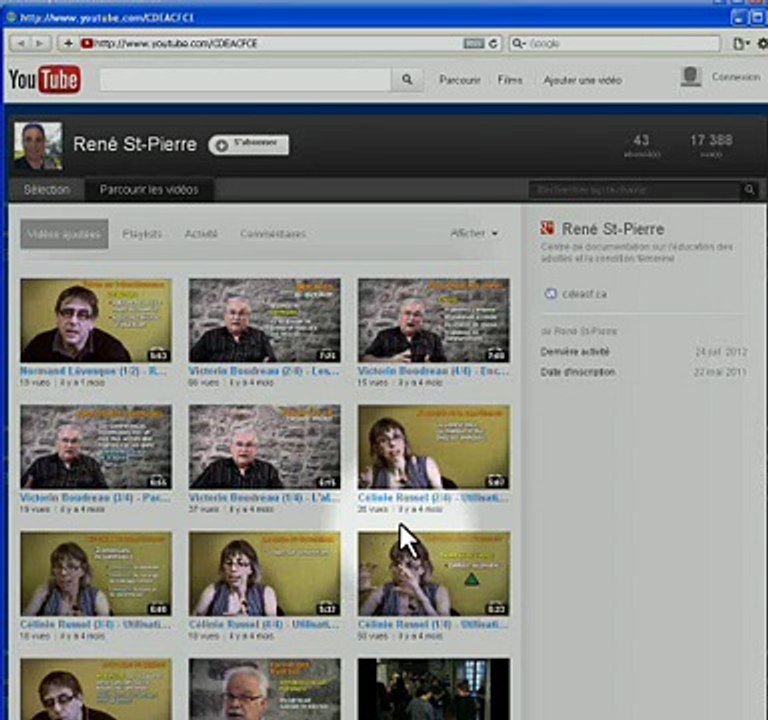768x720 pixels.
Task: Open René St-Pierre's channel avatar
Action: [38, 145]
